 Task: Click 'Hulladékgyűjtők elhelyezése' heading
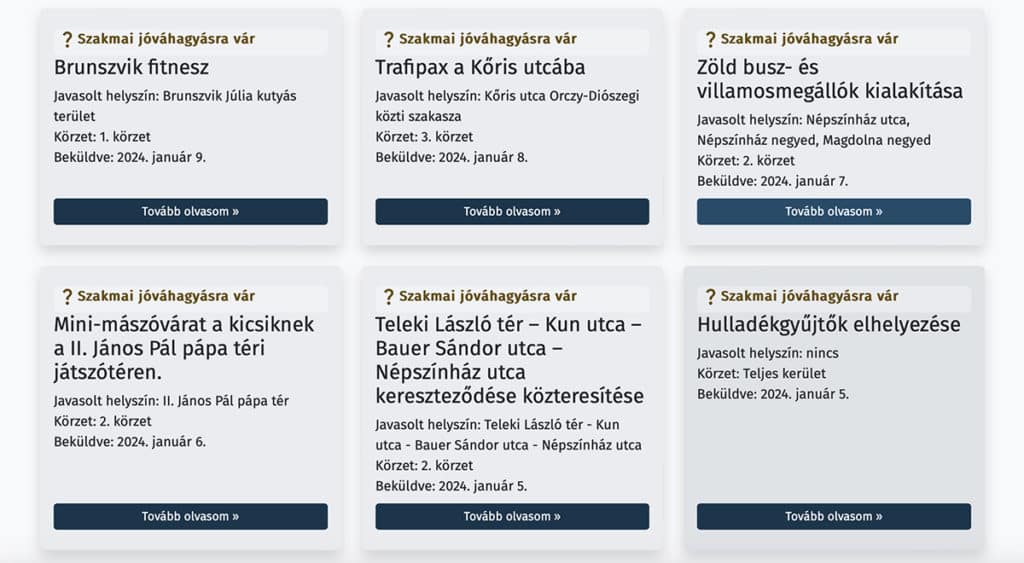[829, 325]
